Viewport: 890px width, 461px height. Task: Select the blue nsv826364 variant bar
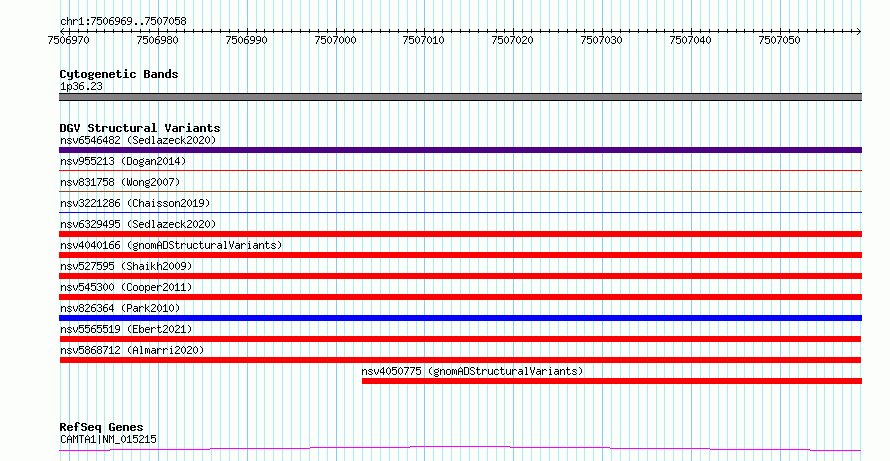[460, 318]
